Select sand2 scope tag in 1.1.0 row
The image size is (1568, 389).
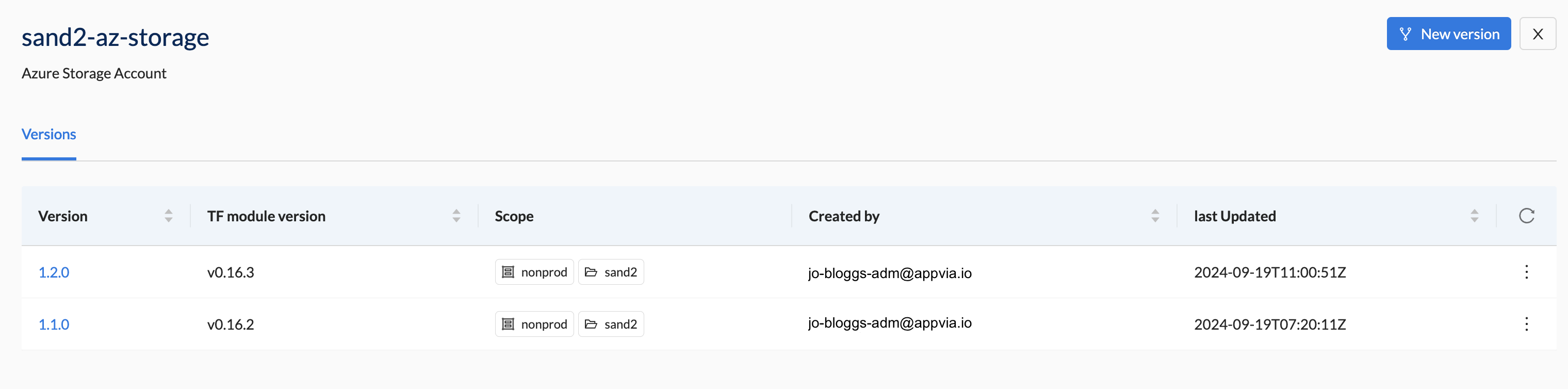click(611, 325)
